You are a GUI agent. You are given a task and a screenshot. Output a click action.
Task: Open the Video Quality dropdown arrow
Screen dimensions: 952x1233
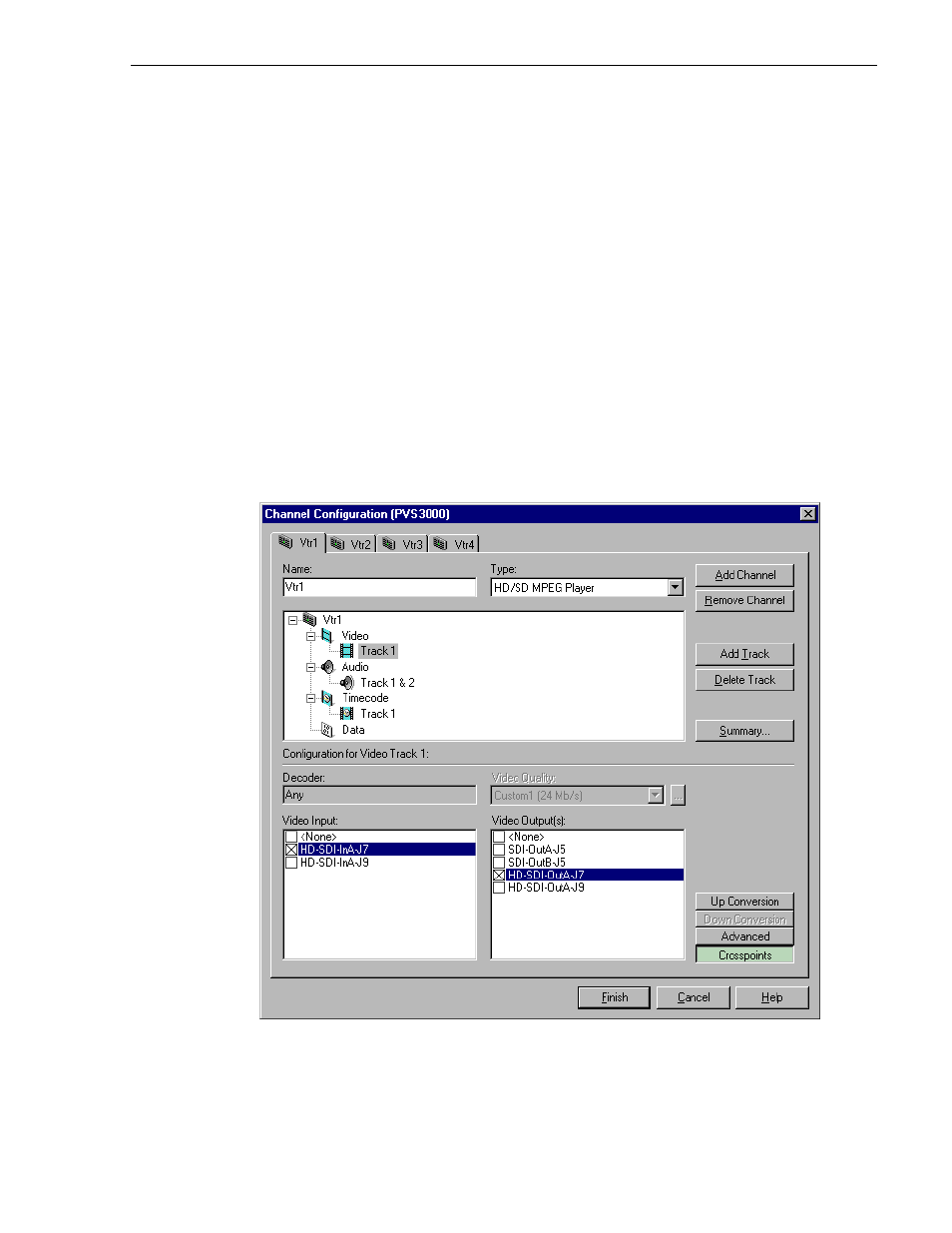pyautogui.click(x=656, y=796)
